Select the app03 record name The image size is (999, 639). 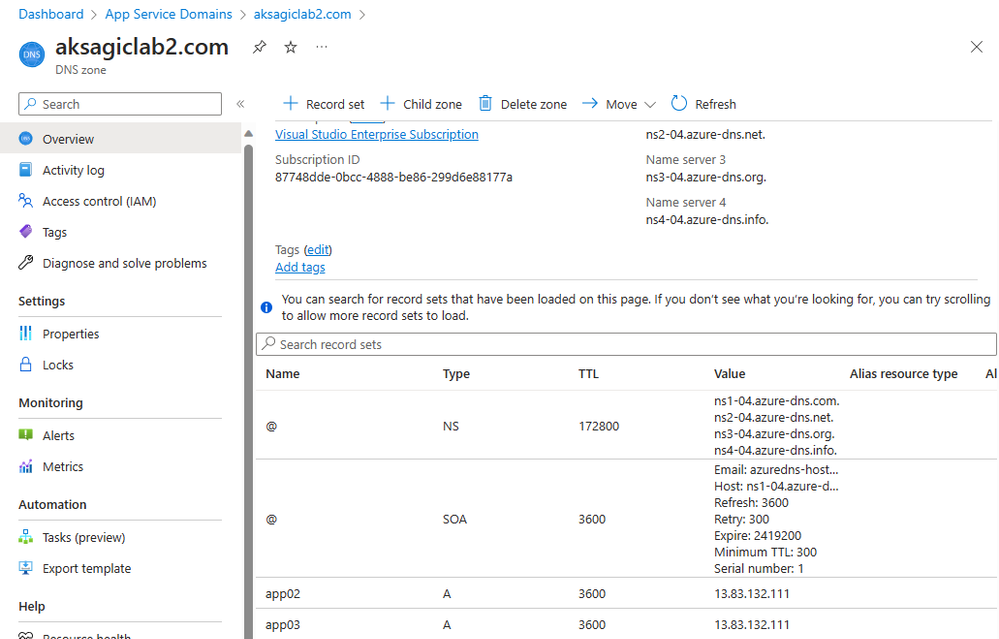pos(283,625)
